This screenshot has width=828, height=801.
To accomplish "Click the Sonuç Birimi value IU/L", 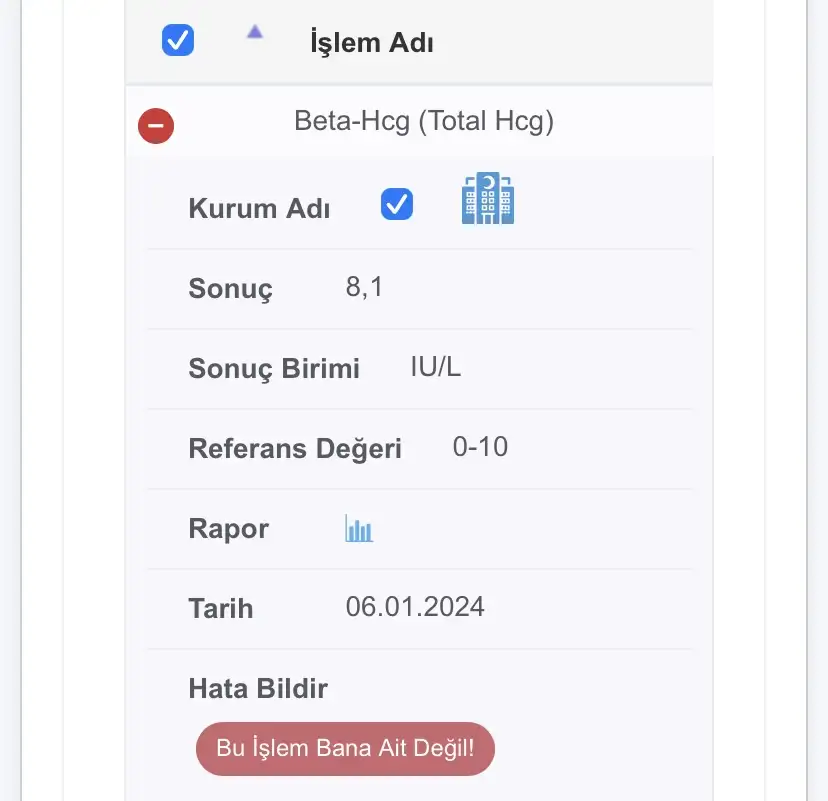I will 436,366.
